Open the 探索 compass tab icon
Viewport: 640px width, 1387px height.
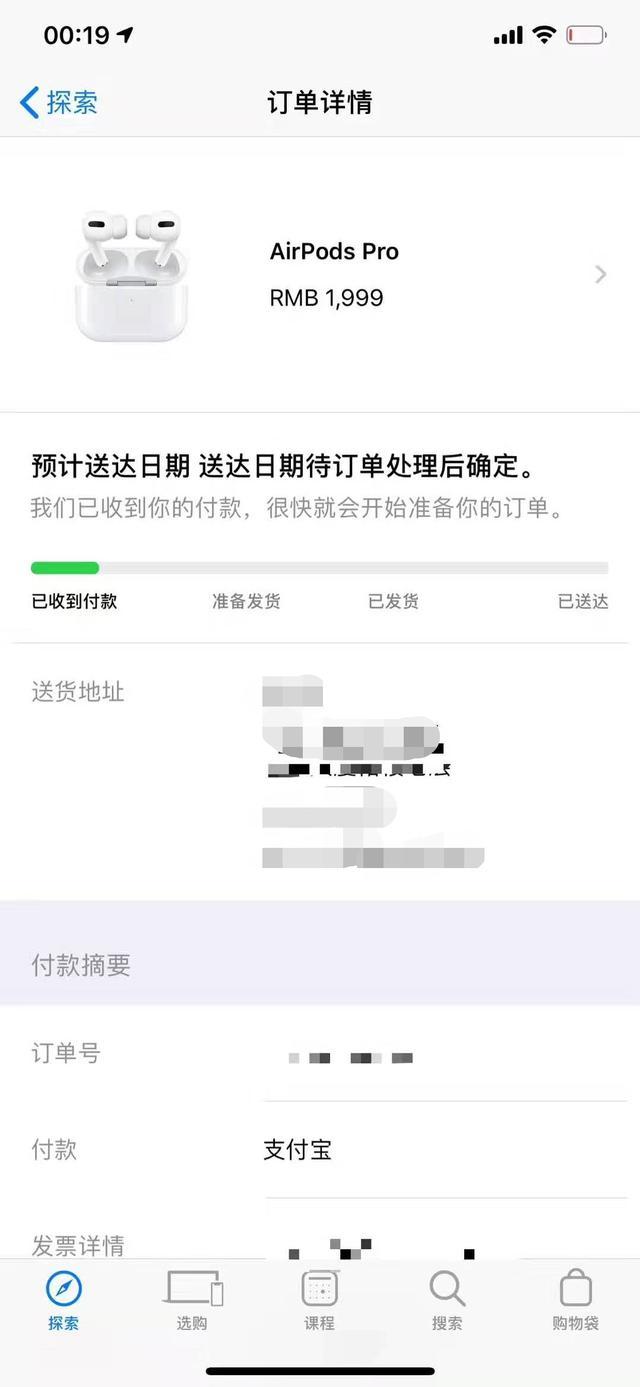point(64,1289)
